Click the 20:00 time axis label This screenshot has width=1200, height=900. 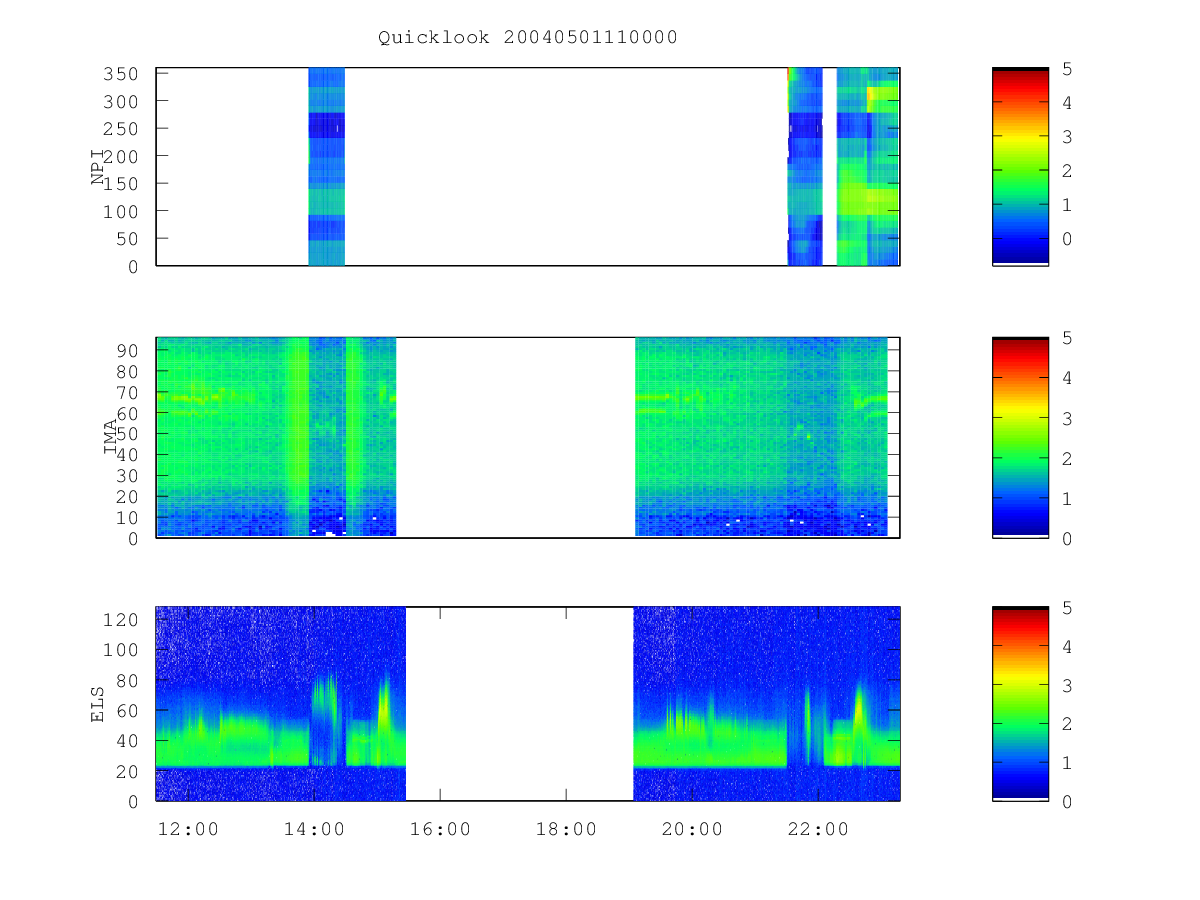692,829
